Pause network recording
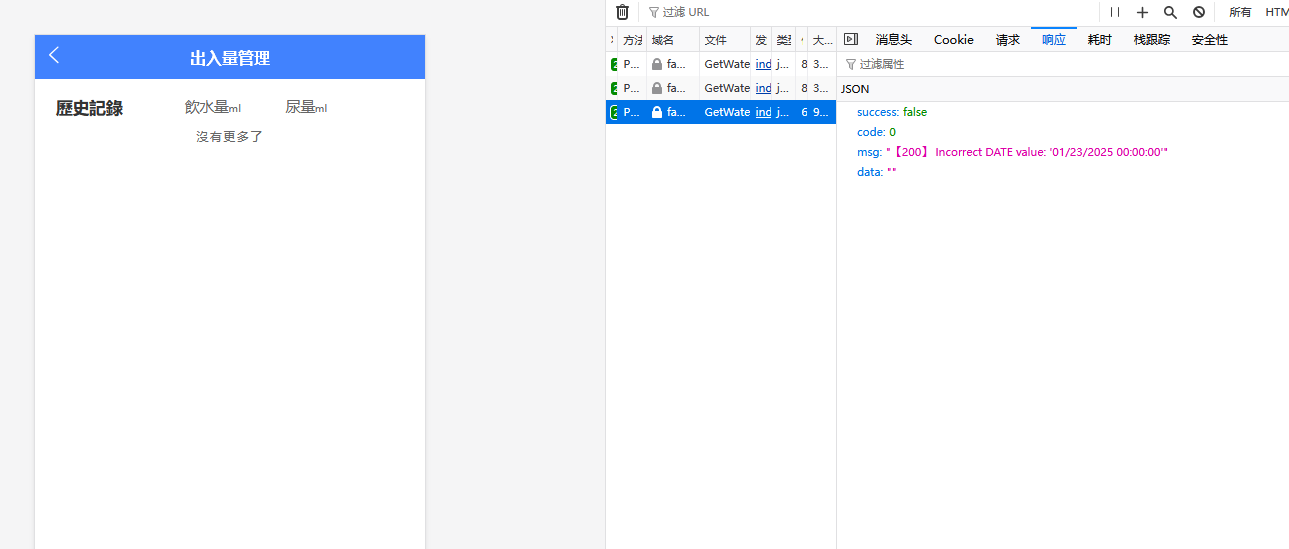This screenshot has width=1289, height=549. (1115, 12)
